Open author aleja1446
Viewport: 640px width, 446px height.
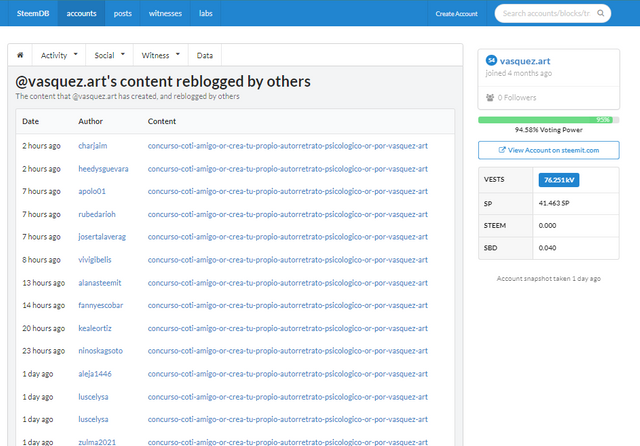click(x=95, y=373)
